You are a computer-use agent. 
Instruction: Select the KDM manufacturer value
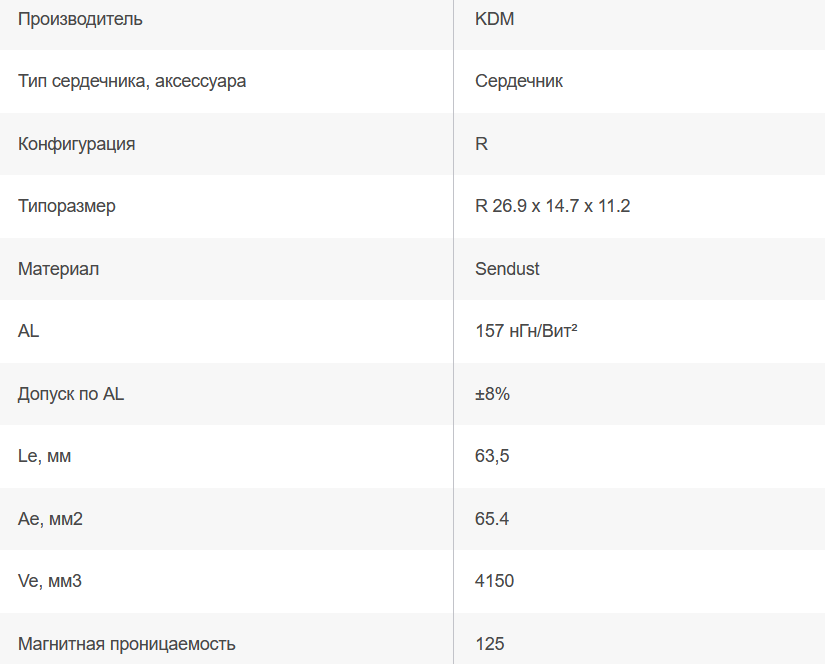(495, 19)
